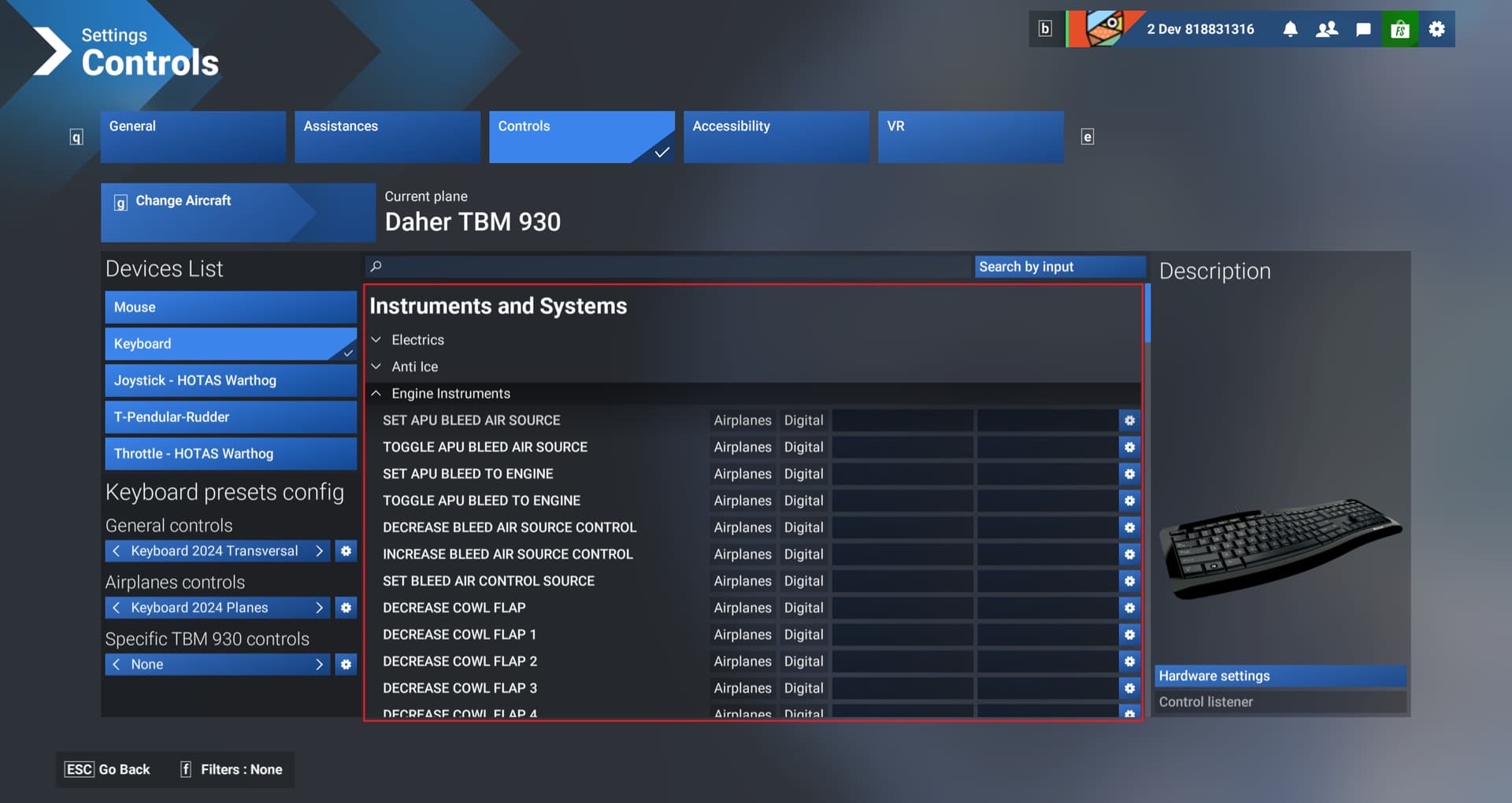
Task: Open settings via top-right gear icon
Action: [1436, 28]
